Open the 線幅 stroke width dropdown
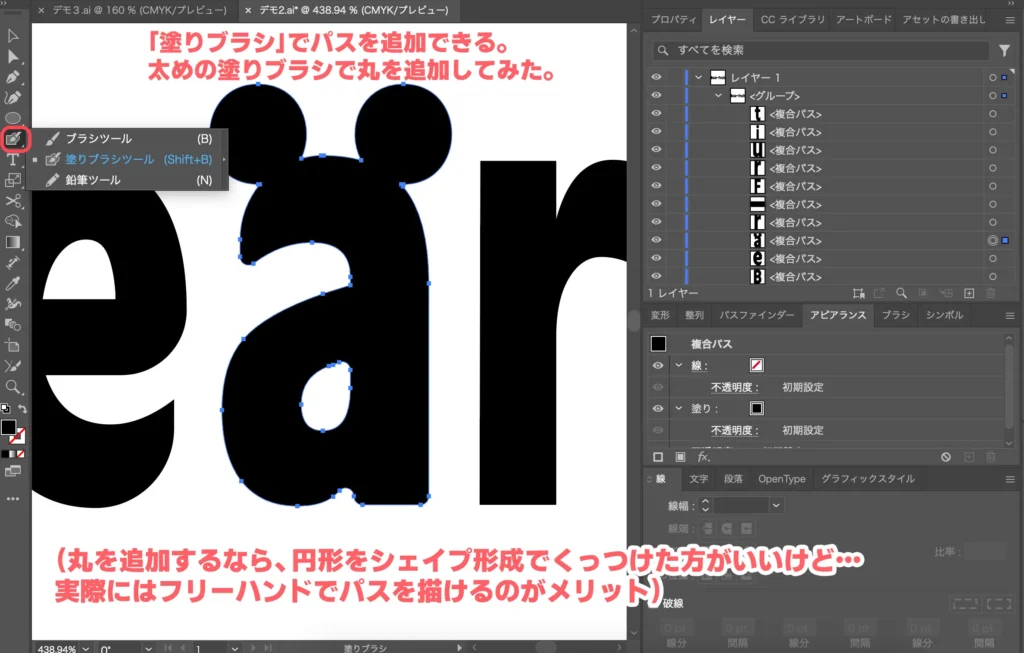The image size is (1024, 653). coord(776,506)
